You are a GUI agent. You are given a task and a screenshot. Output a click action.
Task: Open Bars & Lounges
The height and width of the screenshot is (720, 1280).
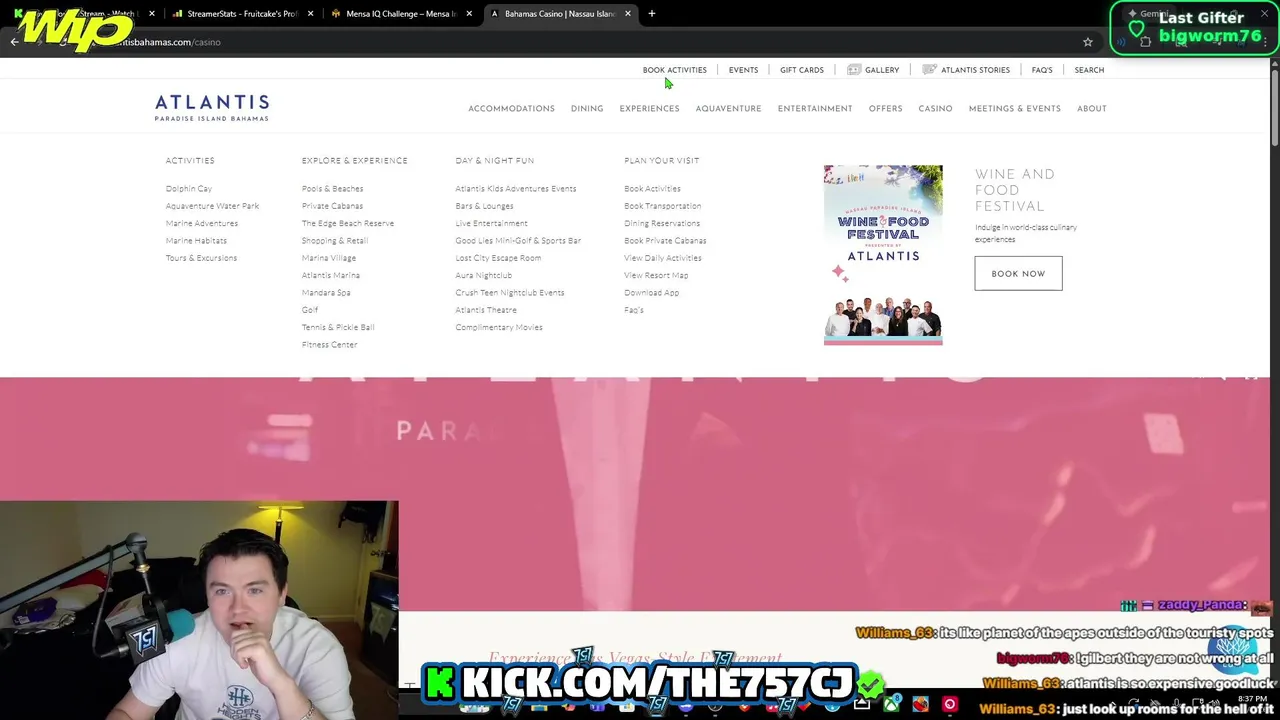pos(484,206)
